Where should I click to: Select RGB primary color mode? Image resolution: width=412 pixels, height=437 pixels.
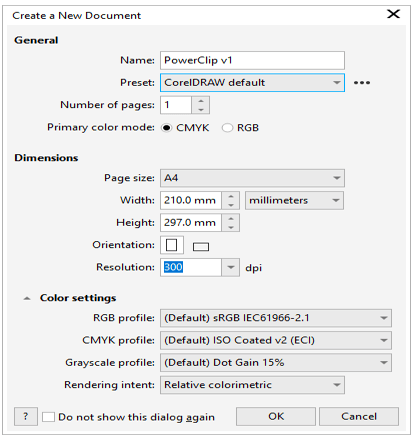coord(227,128)
